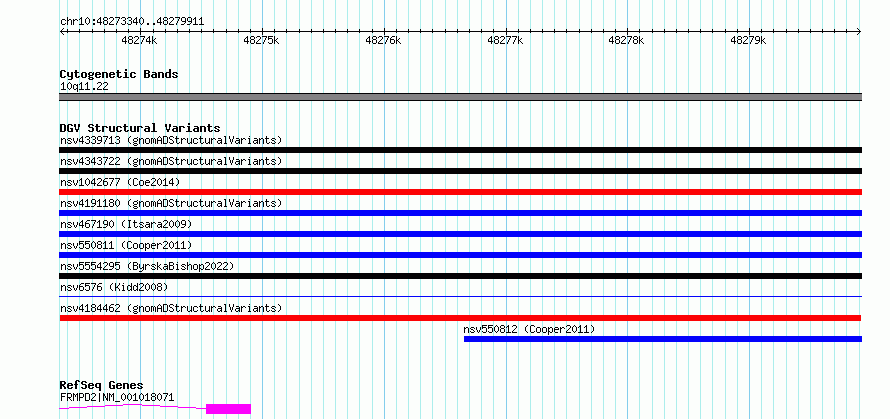Select the blue bar under nsv4191180
The image size is (890, 419).
(x=460, y=213)
